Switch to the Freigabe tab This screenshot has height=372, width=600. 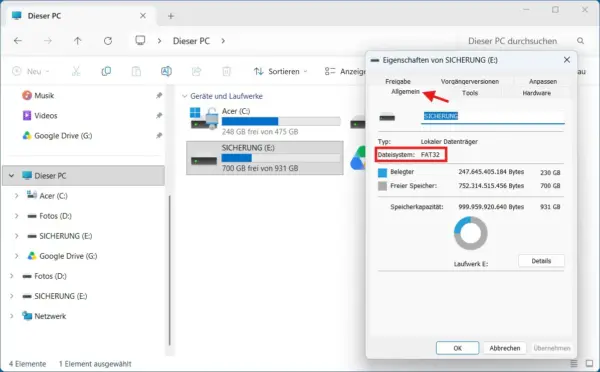(398, 81)
